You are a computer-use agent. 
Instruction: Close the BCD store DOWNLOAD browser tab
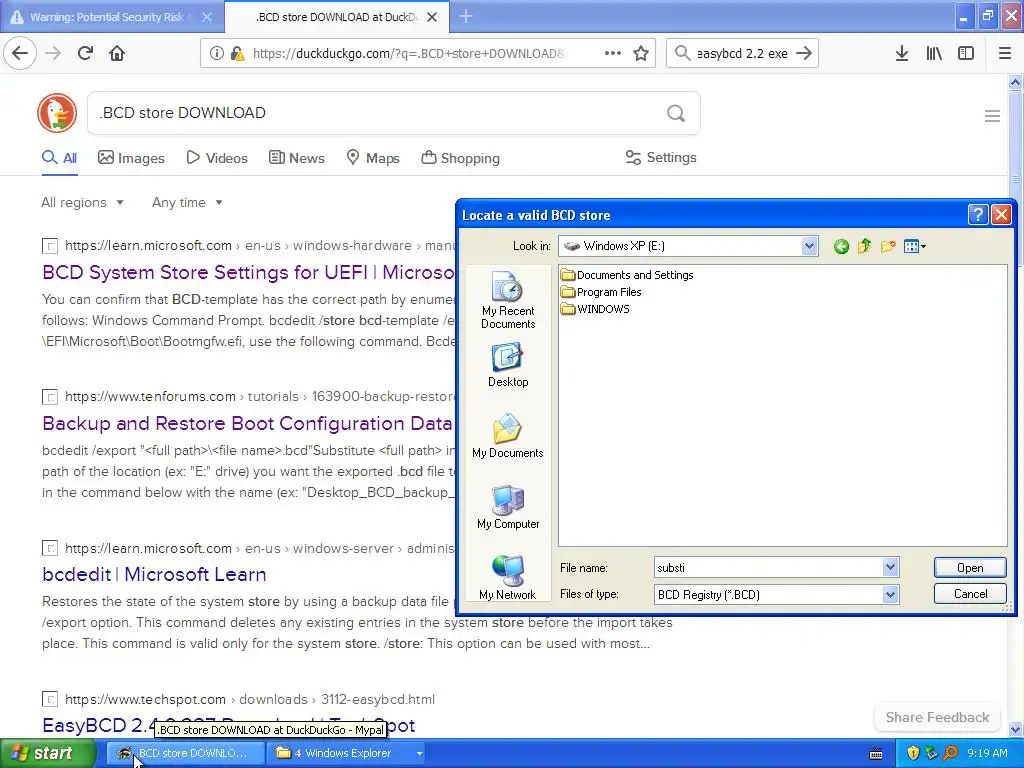432,17
